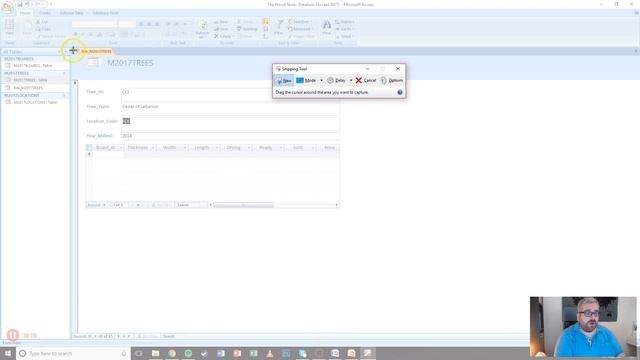Open File Explorer from the taskbar

pyautogui.click(x=156, y=353)
